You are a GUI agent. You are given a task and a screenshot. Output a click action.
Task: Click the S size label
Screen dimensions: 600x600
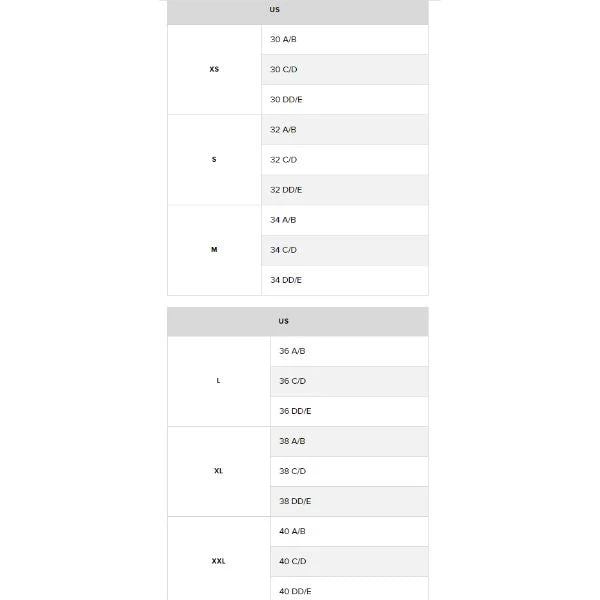tap(214, 160)
